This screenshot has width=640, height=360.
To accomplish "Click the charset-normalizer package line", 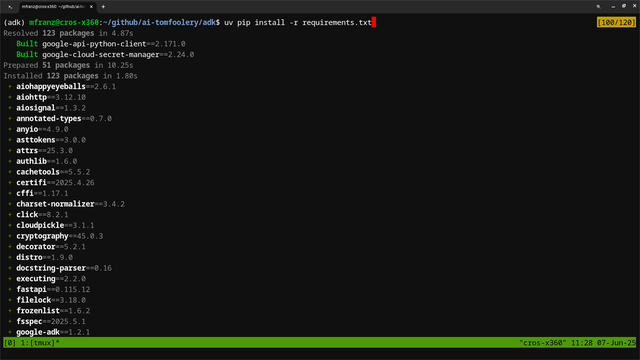I will pos(67,204).
